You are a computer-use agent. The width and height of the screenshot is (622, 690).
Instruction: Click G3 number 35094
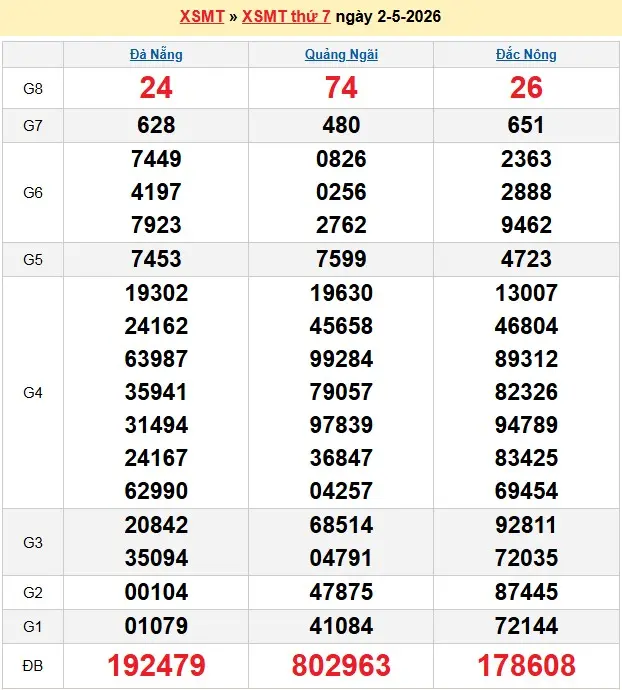tap(156, 558)
